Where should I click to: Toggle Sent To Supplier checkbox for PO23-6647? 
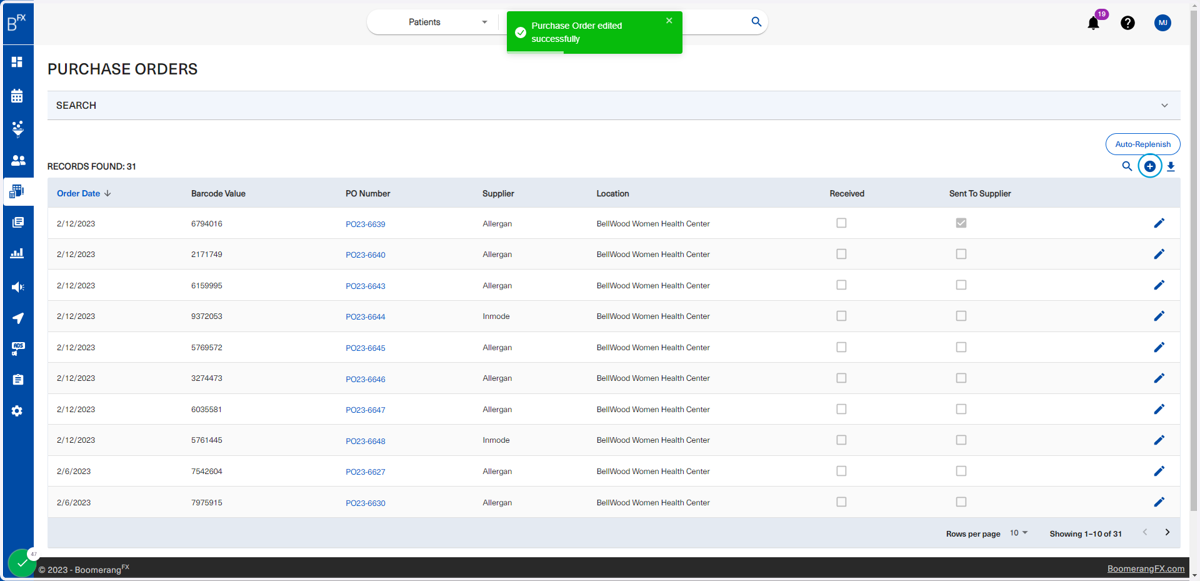[961, 409]
